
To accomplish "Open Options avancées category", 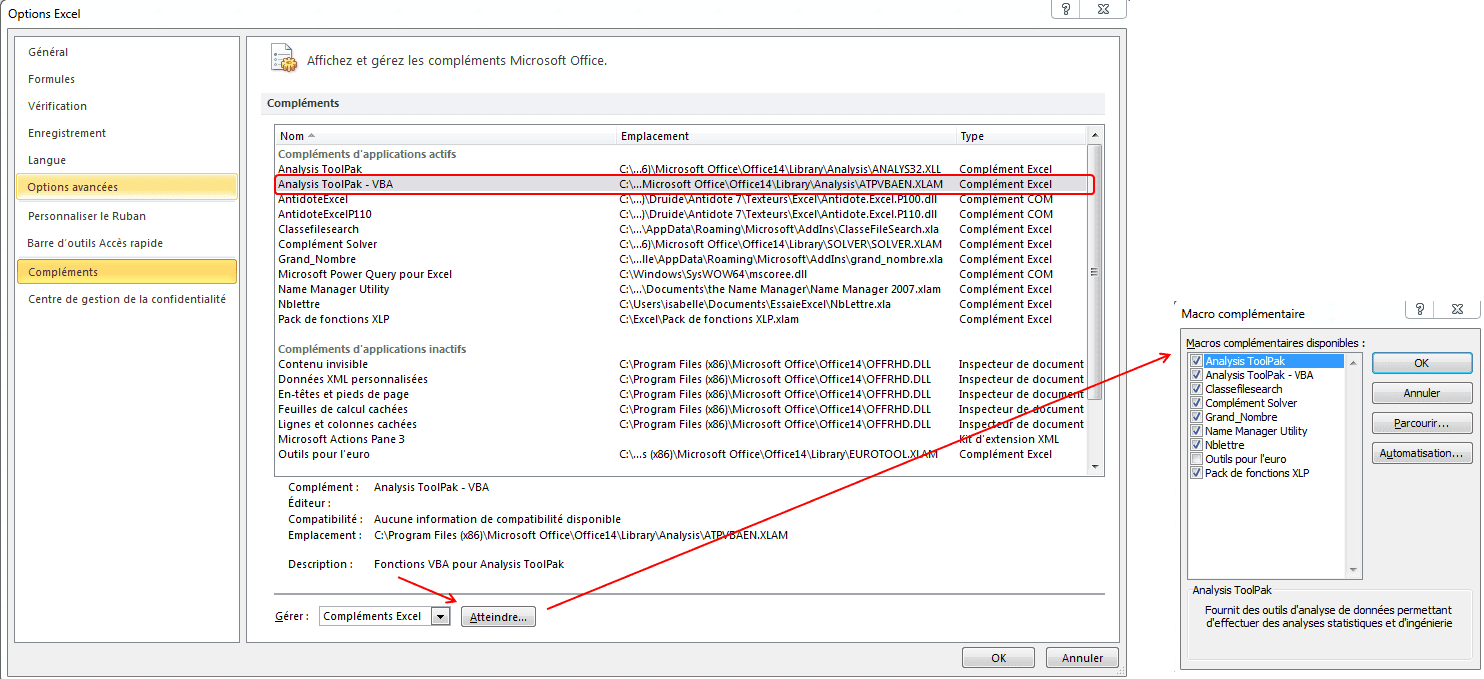I will [127, 187].
